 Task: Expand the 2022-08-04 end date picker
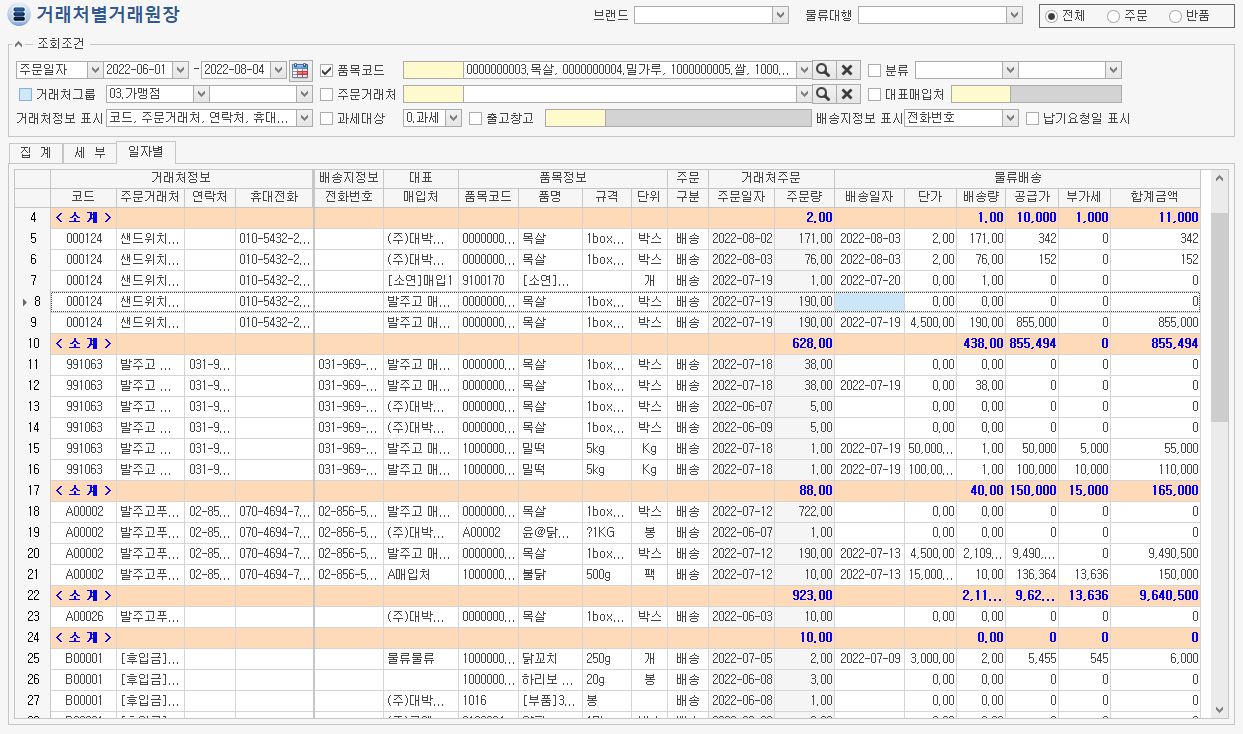click(279, 70)
